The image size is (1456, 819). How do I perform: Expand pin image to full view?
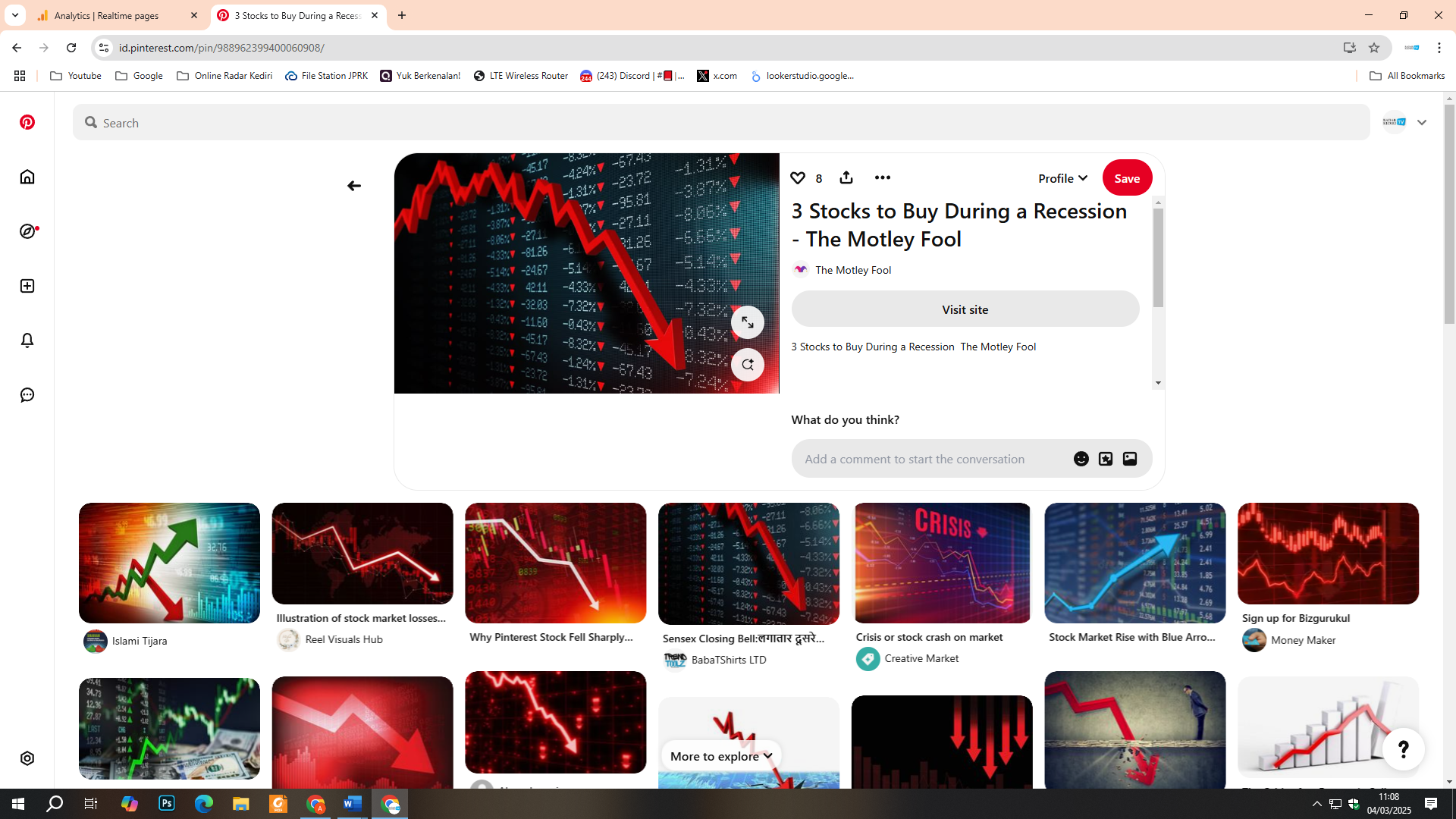click(748, 322)
